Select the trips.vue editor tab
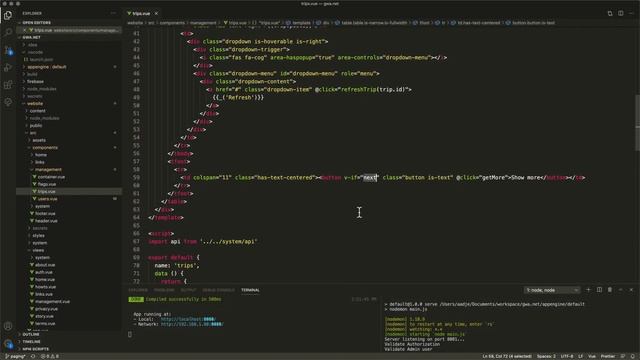Screen dimensions: 640x360 (141, 13)
